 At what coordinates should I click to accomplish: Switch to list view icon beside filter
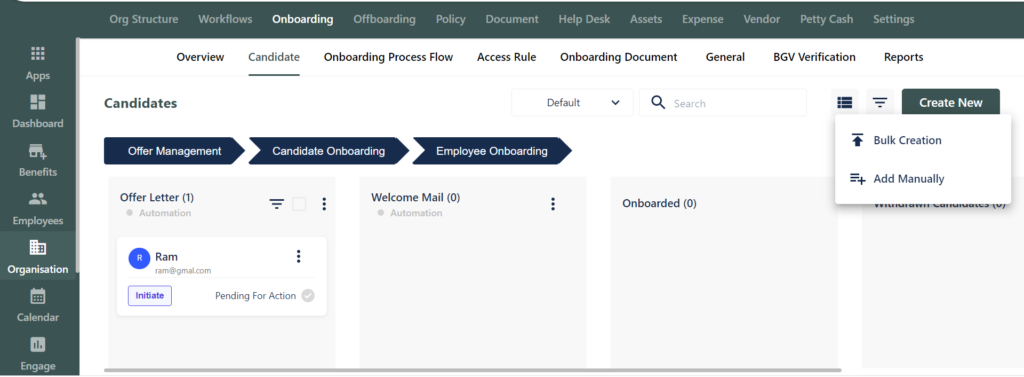pyautogui.click(x=845, y=103)
